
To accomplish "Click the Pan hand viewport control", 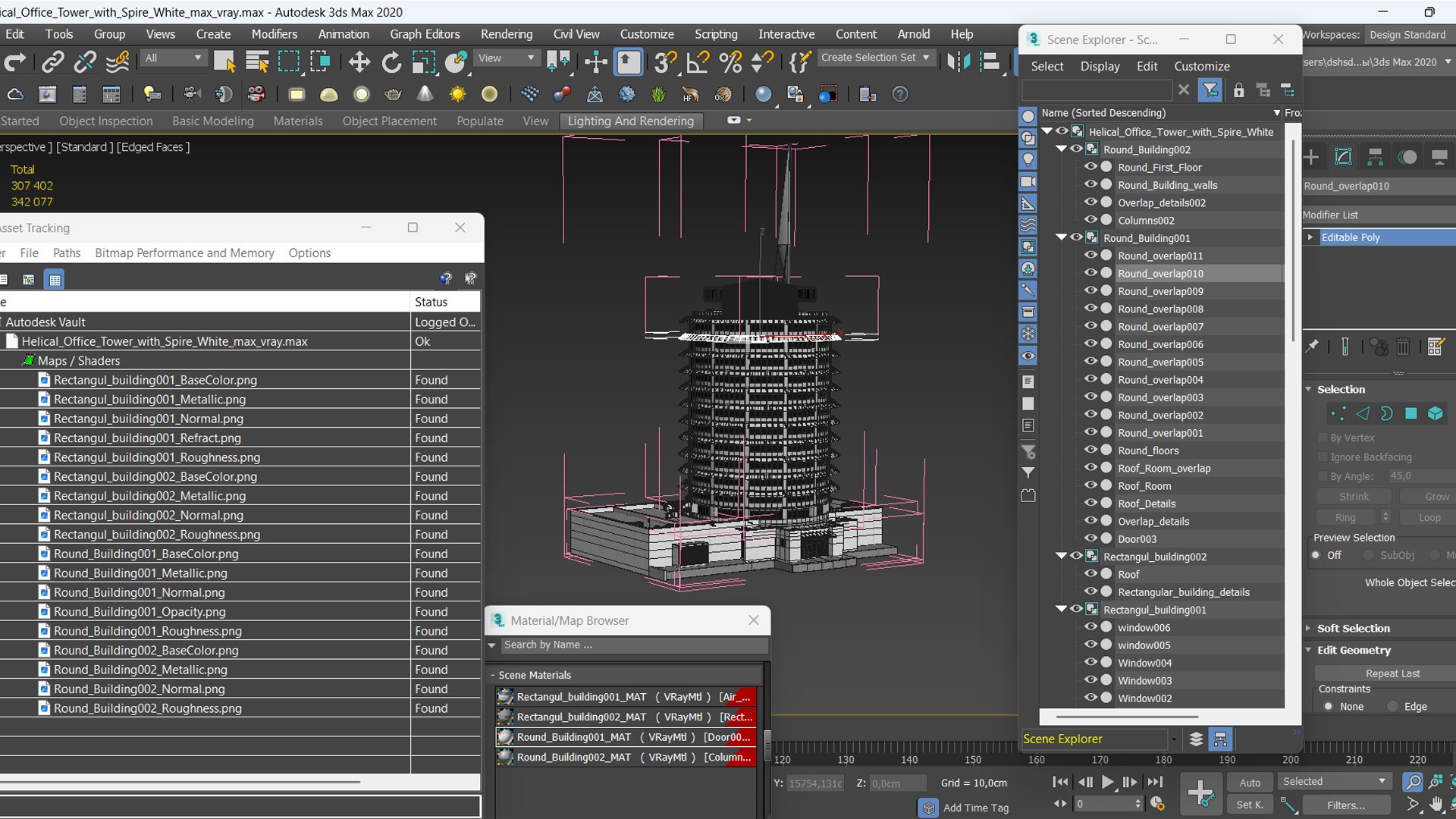I will pyautogui.click(x=1437, y=805).
